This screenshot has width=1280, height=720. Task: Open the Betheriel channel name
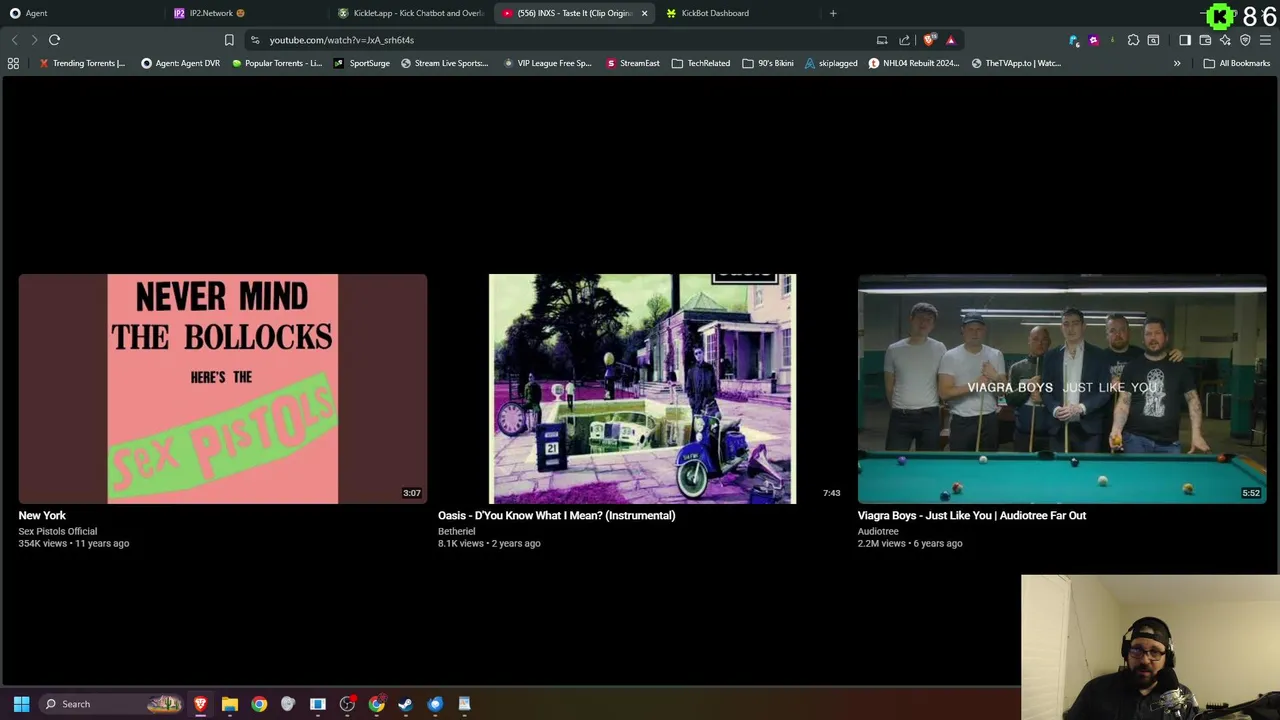tap(456, 532)
